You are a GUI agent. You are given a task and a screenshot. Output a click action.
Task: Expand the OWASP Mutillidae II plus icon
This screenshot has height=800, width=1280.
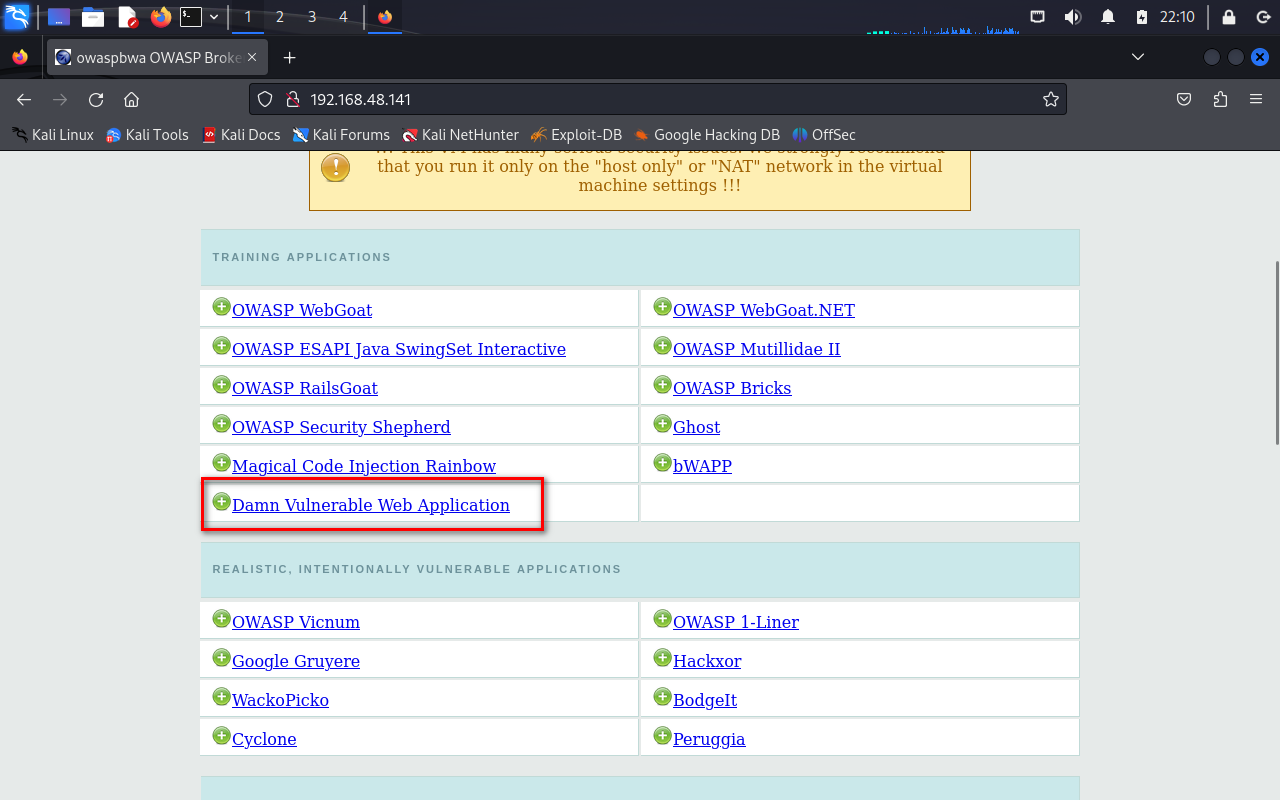(662, 346)
